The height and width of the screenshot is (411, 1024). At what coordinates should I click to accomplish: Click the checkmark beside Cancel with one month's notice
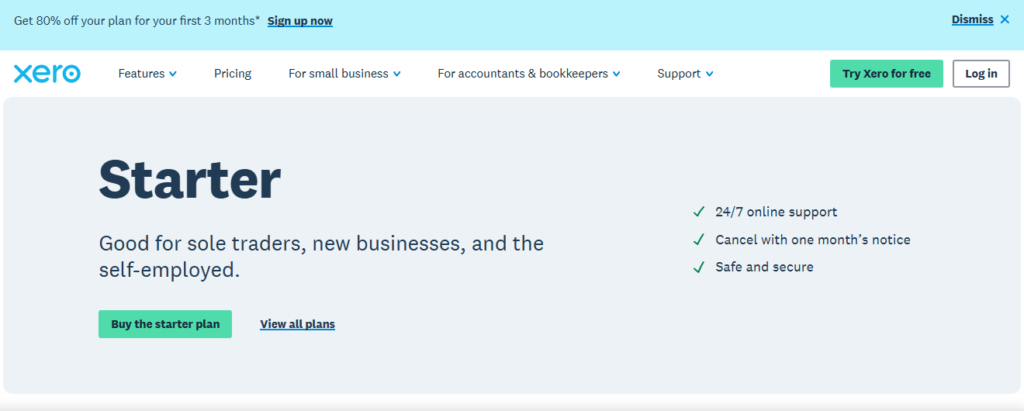tap(699, 240)
